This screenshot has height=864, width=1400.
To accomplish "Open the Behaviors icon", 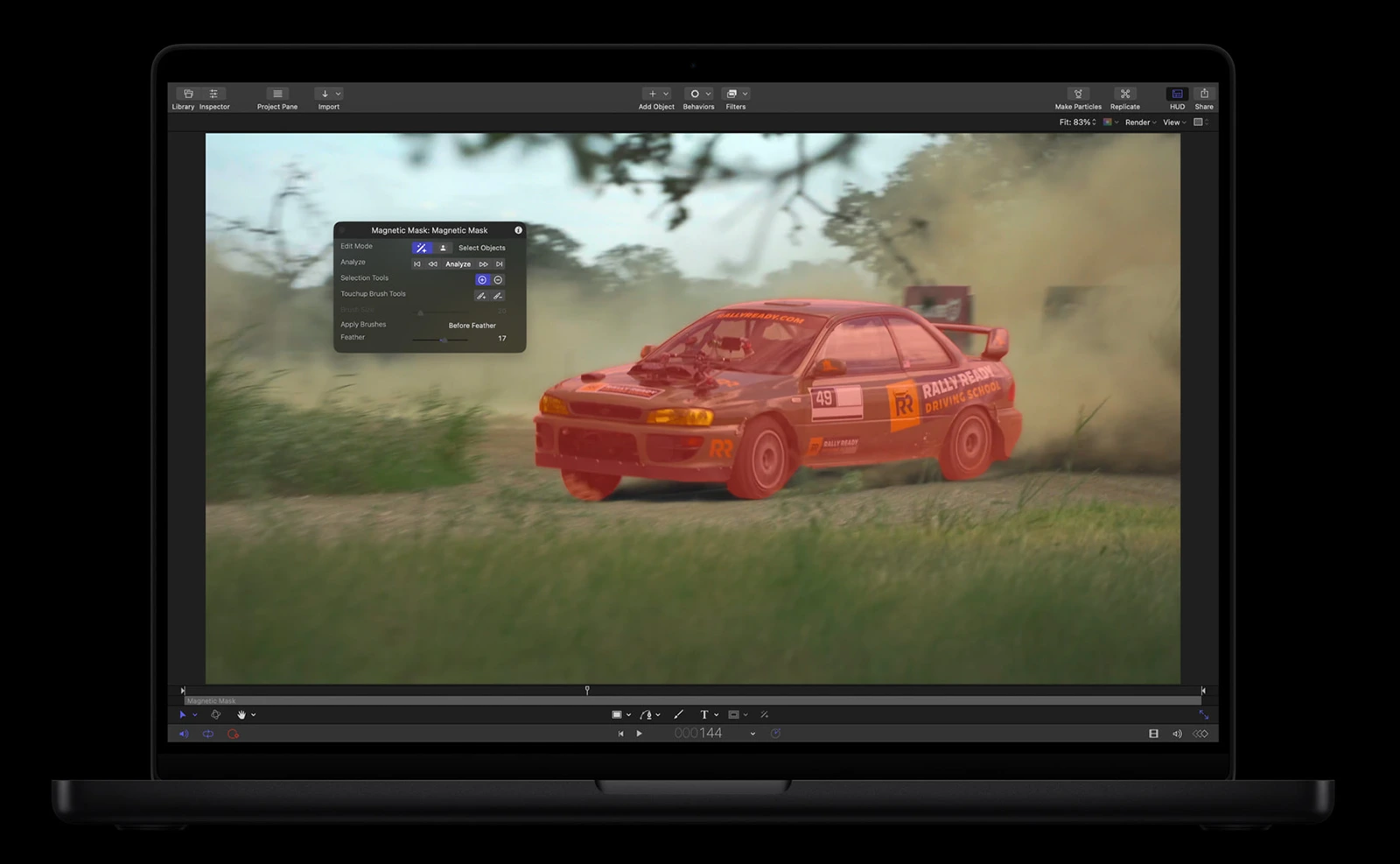I will coord(696,94).
